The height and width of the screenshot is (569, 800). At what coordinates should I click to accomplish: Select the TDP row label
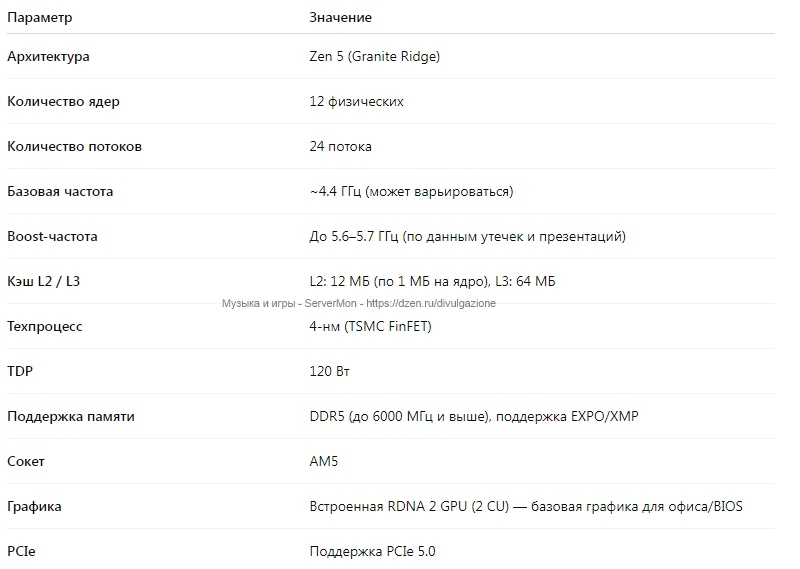tap(20, 371)
